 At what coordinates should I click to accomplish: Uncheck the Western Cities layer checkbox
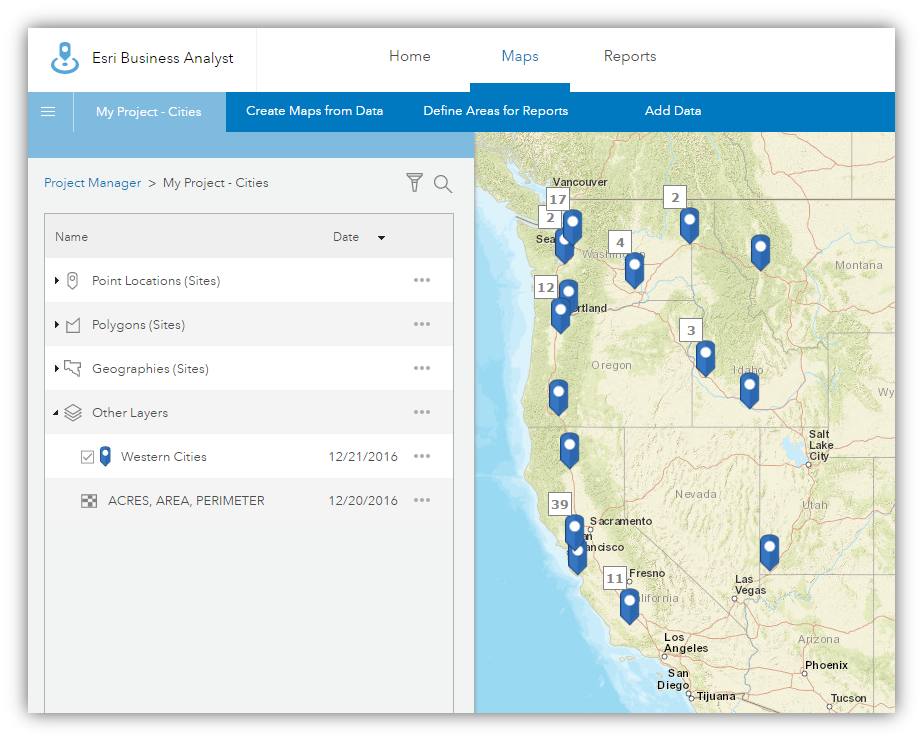tap(87, 457)
